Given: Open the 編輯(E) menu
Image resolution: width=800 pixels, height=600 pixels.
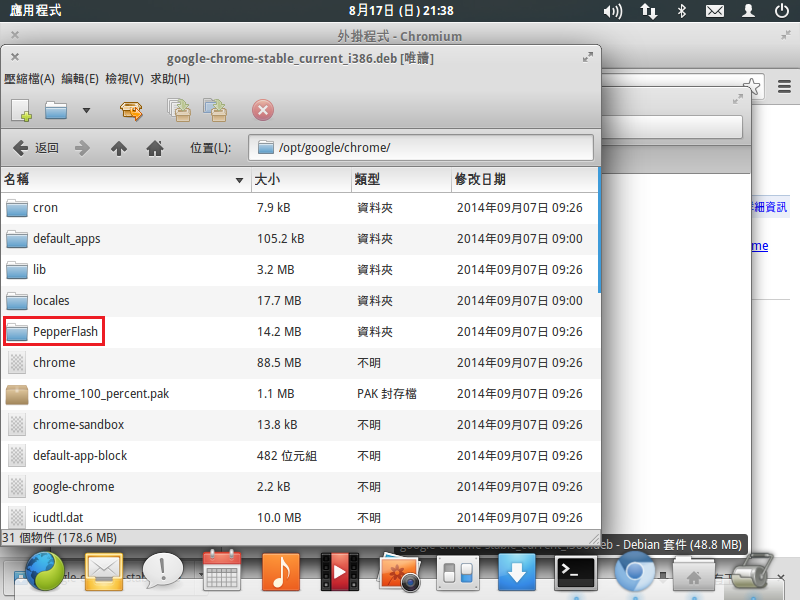Looking at the screenshot, I should point(80,79).
